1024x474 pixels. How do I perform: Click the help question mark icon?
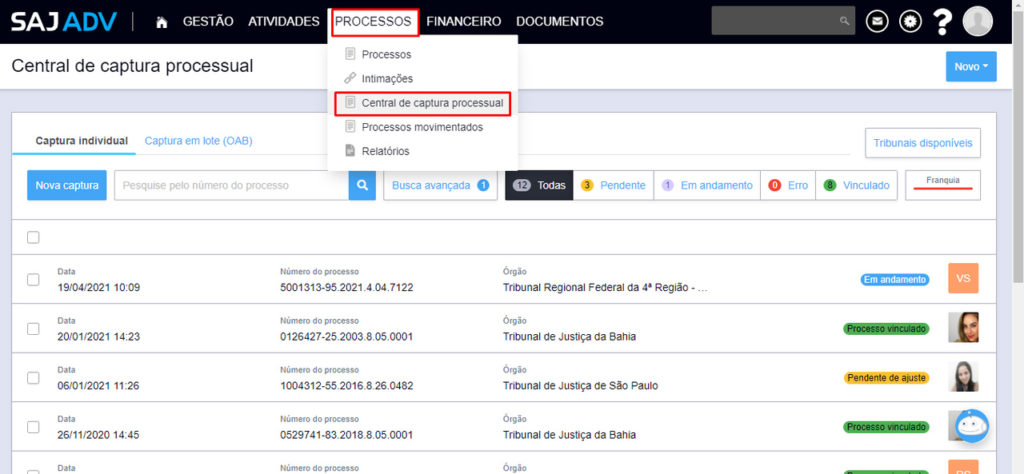click(942, 22)
